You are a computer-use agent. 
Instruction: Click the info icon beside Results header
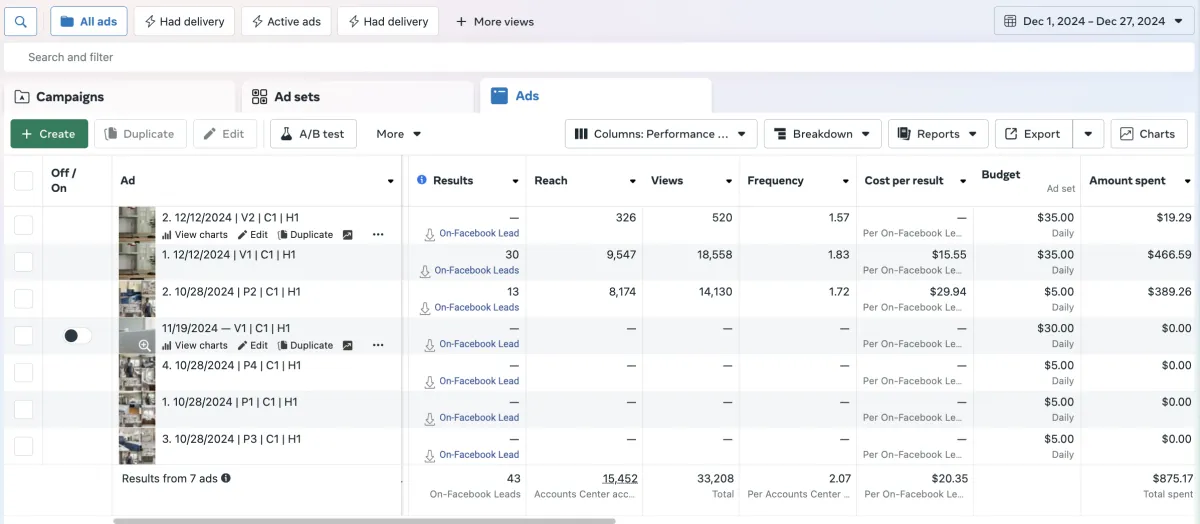pos(421,180)
